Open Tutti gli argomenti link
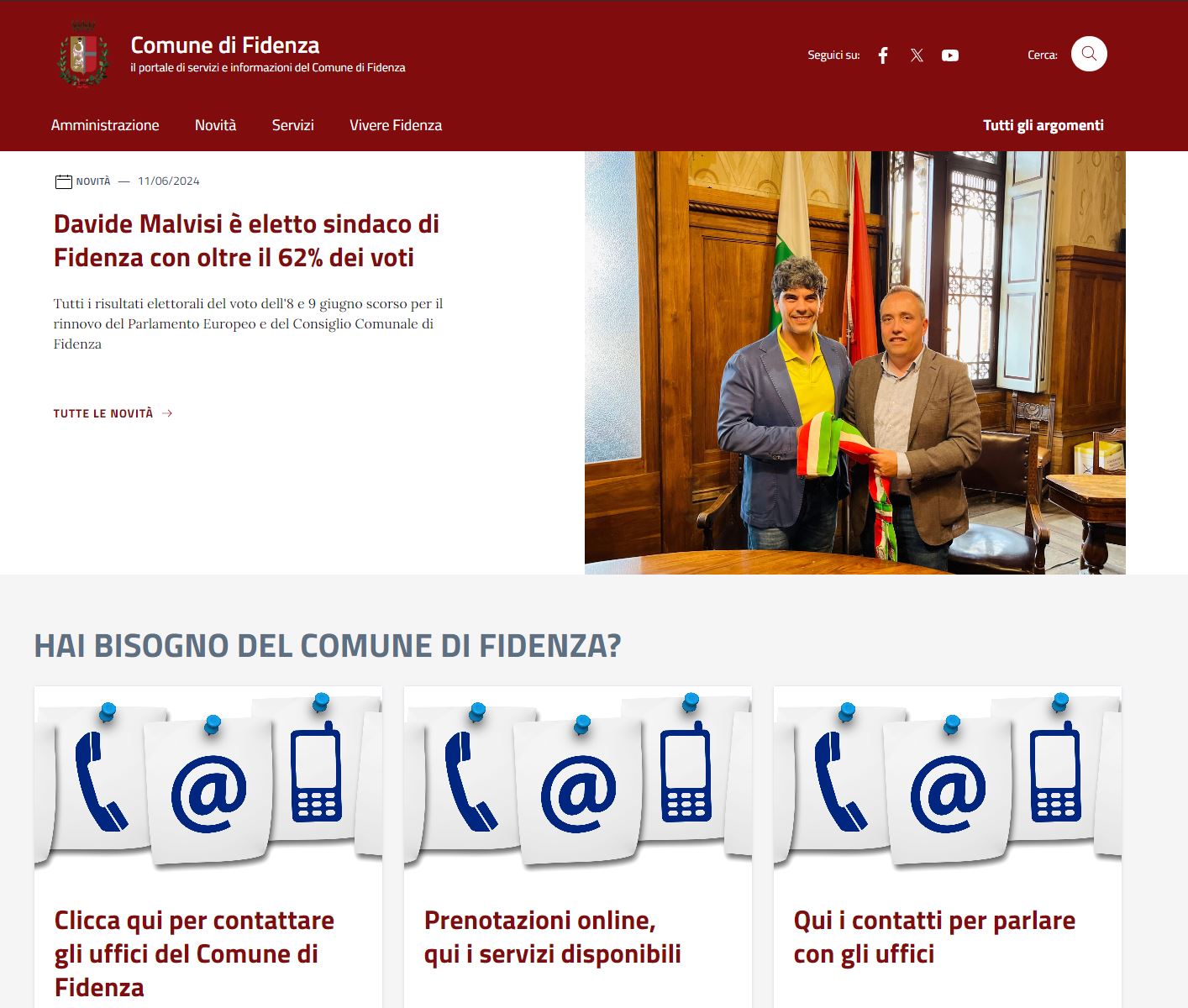The width and height of the screenshot is (1188, 1008). tap(1043, 125)
